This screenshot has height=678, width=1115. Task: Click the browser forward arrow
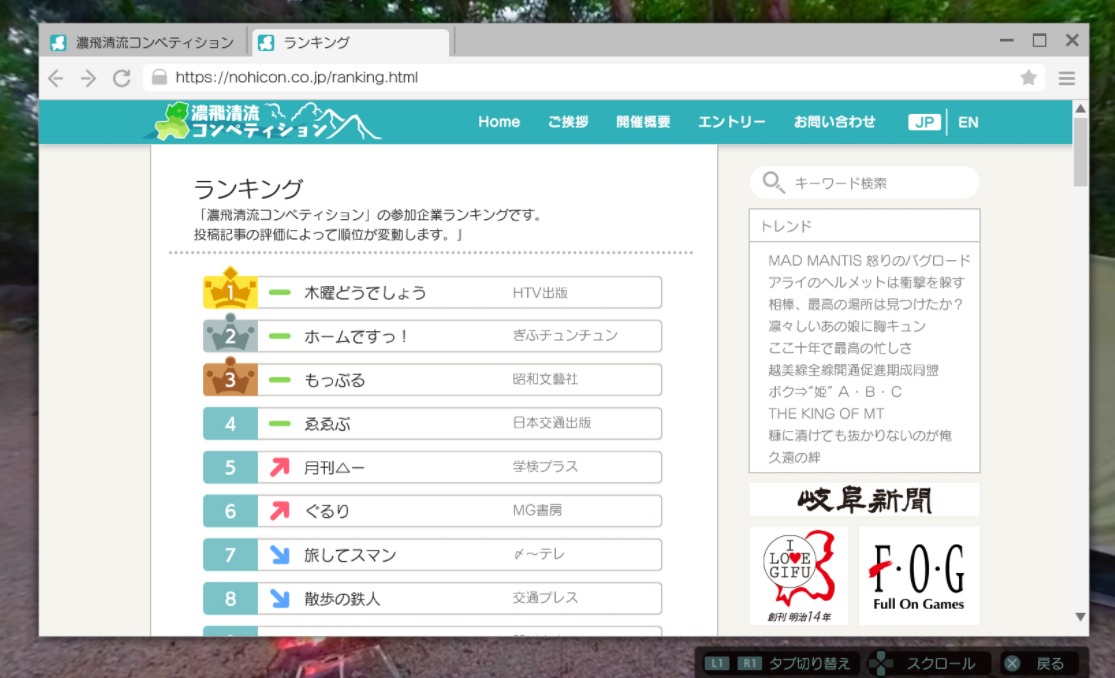point(88,78)
